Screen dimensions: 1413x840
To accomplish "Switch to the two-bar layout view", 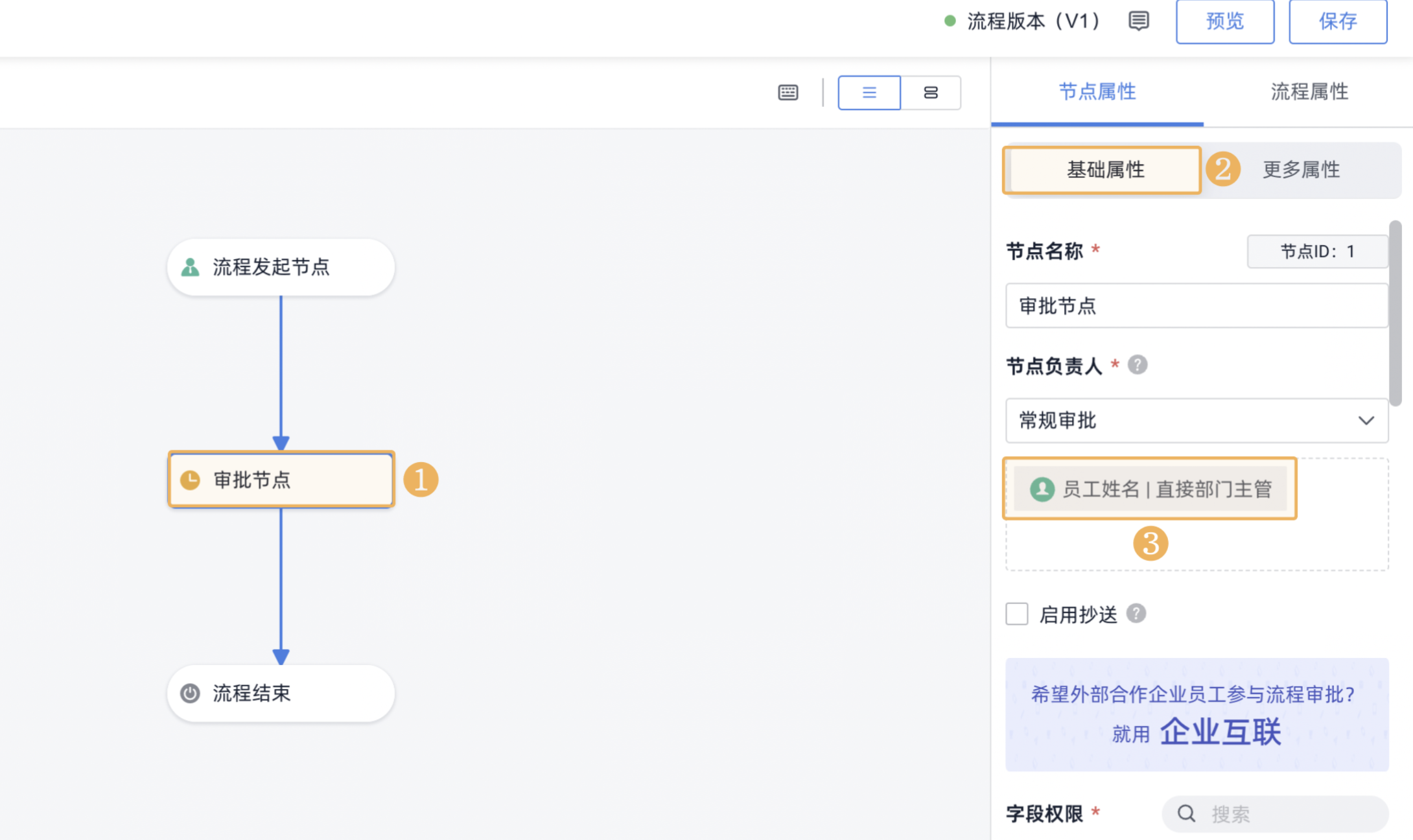I will point(931,93).
